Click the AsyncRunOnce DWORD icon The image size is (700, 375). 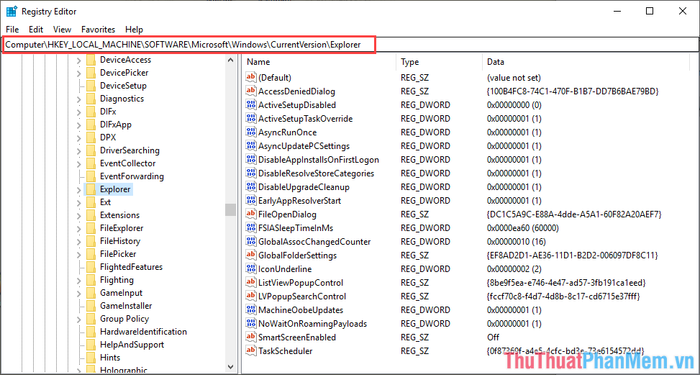click(x=251, y=132)
